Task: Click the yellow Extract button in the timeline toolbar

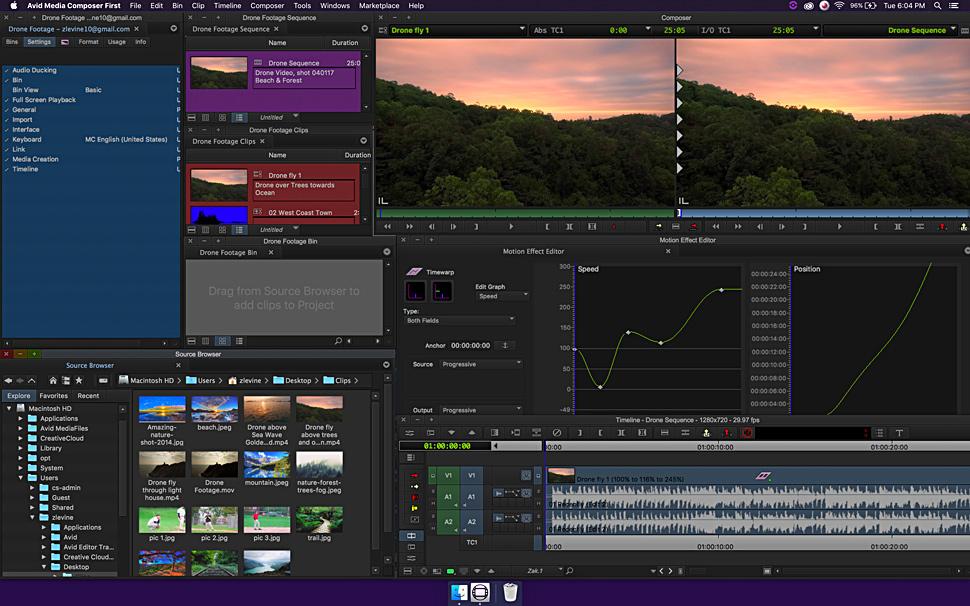Action: point(706,433)
